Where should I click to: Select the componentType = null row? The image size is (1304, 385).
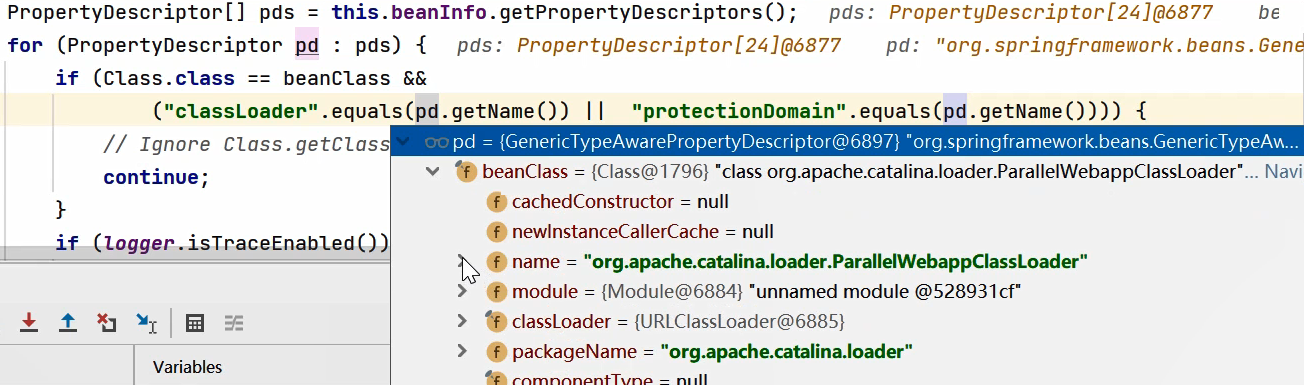click(847, 378)
